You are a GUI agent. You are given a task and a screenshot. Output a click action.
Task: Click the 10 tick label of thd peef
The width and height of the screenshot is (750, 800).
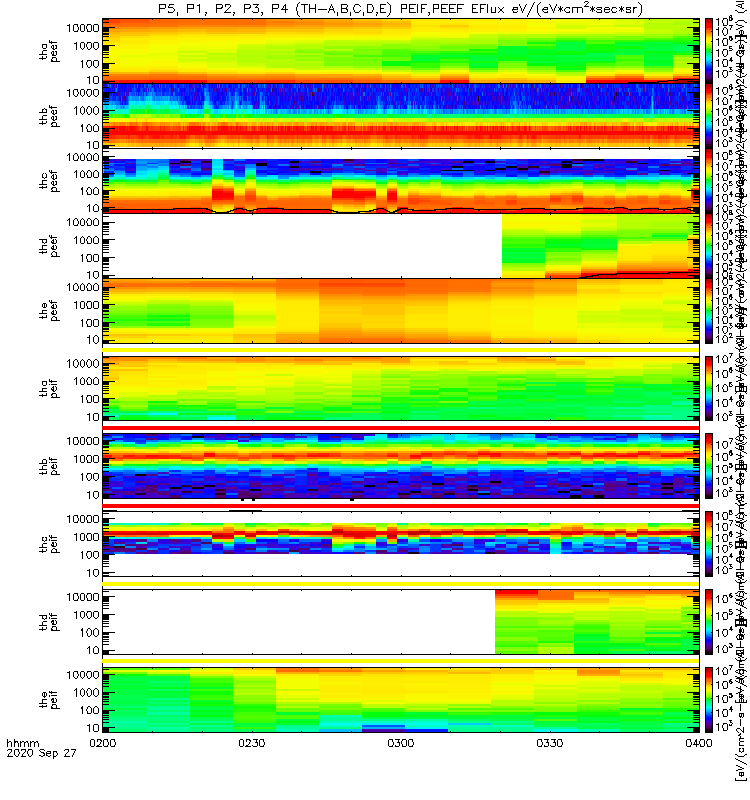92,275
